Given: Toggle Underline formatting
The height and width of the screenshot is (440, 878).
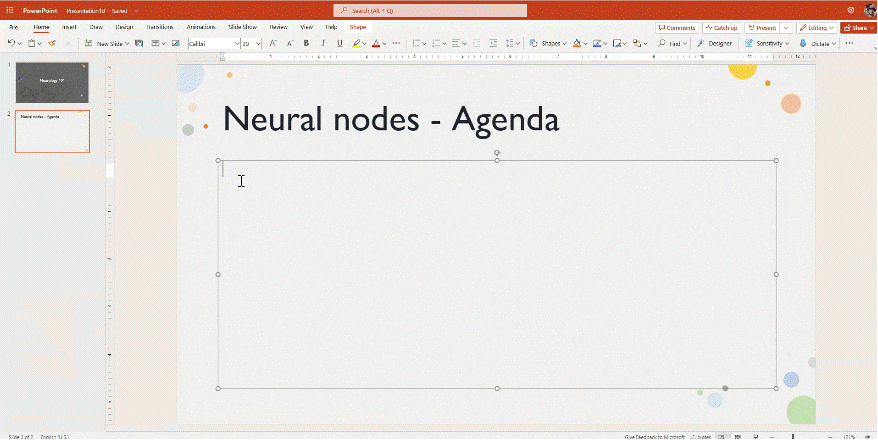Looking at the screenshot, I should (340, 44).
